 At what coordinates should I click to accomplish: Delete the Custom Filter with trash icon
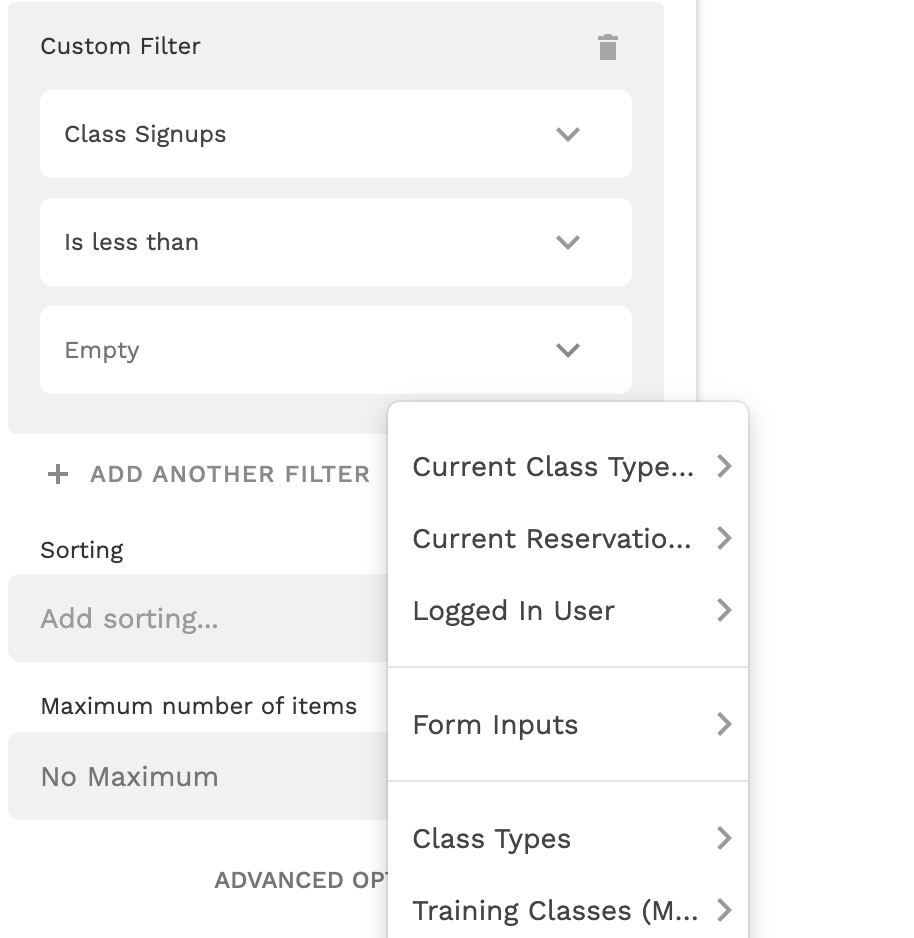608,47
